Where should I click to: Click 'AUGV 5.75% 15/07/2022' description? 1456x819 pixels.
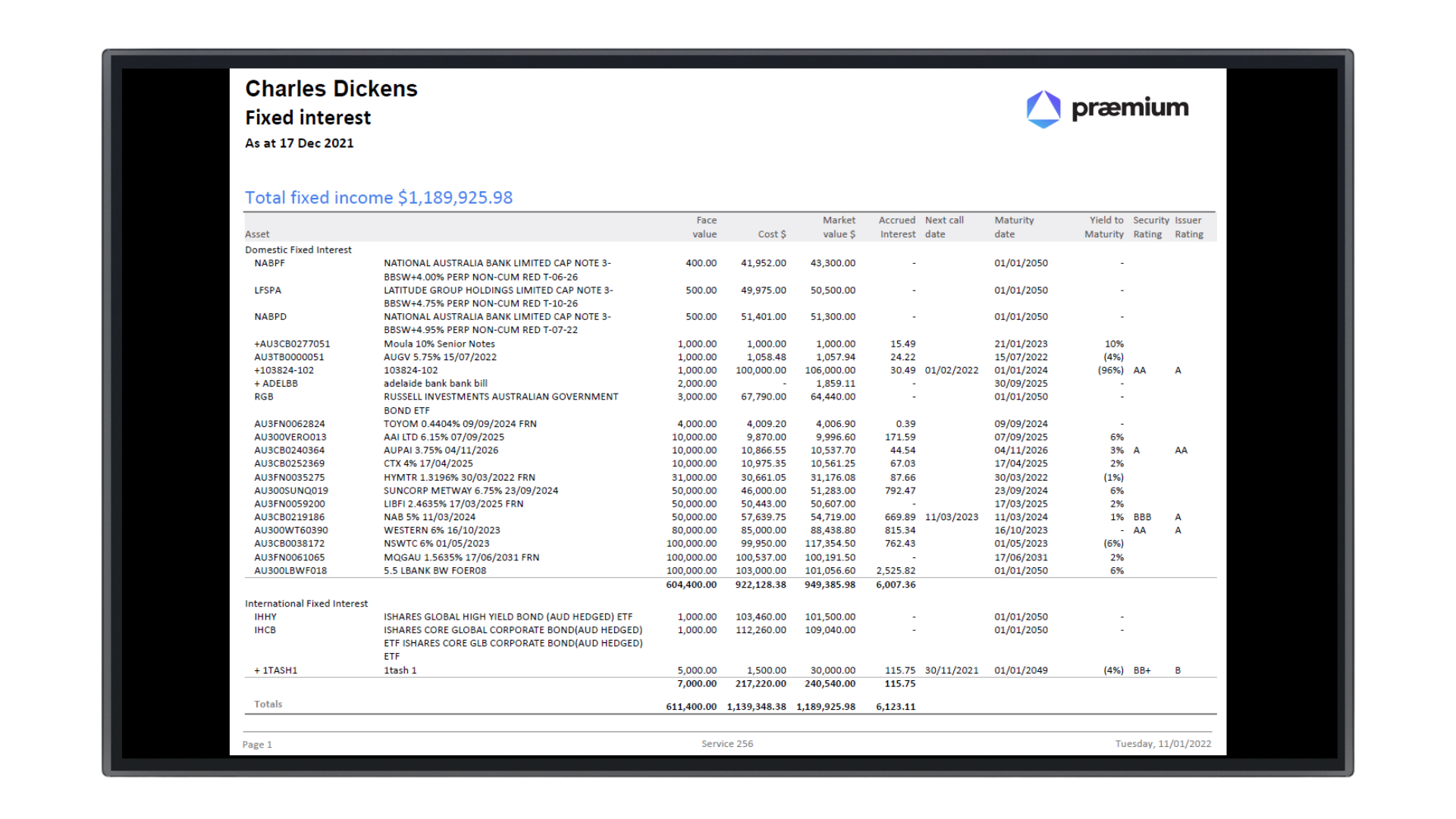[440, 357]
